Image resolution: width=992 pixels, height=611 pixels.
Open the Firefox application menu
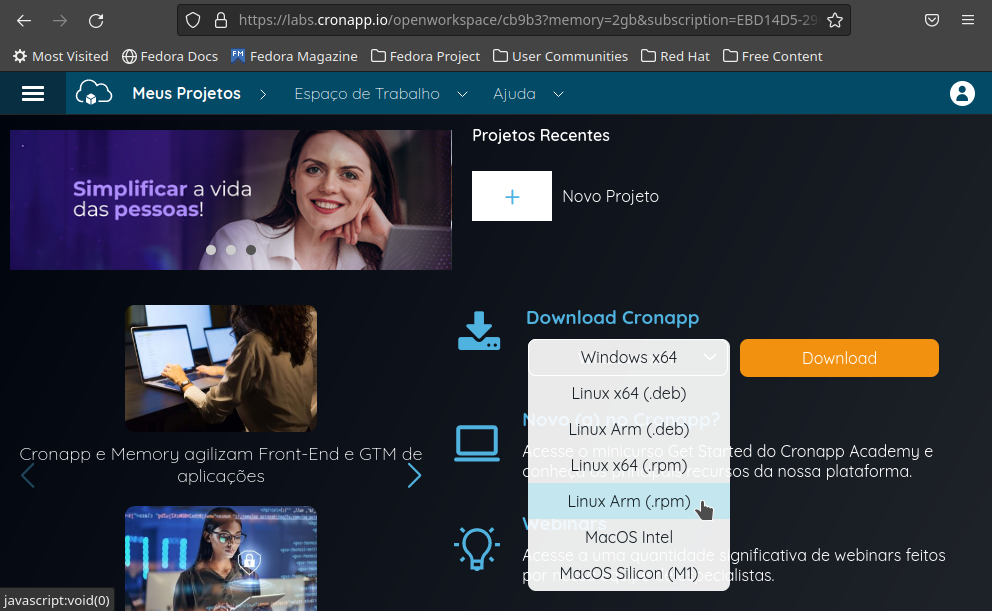[x=968, y=21]
